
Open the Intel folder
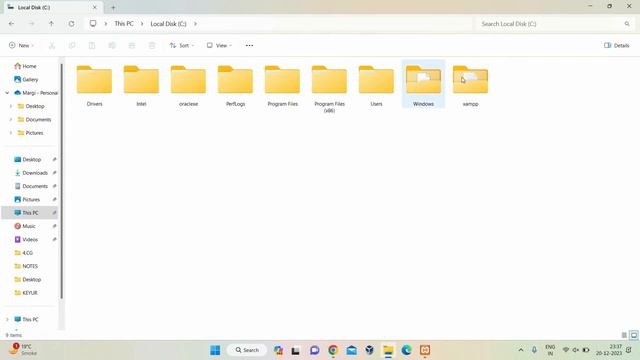tap(141, 86)
